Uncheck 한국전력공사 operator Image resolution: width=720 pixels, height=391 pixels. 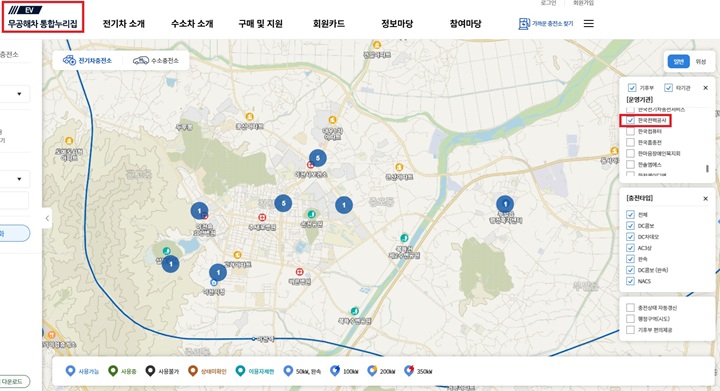630,120
